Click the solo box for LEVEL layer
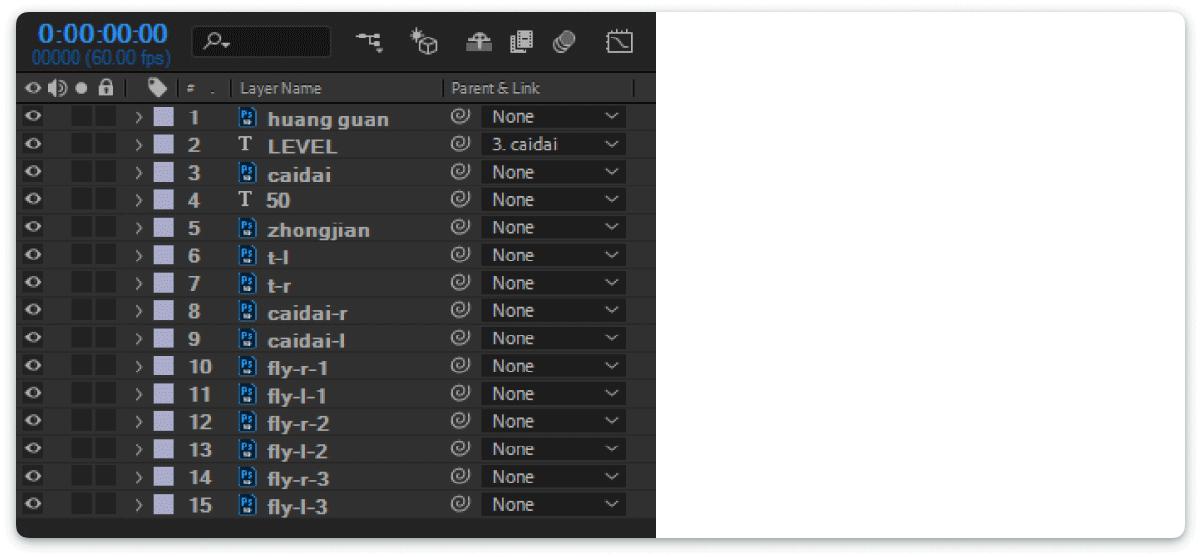The width and height of the screenshot is (1200, 557). click(x=81, y=145)
